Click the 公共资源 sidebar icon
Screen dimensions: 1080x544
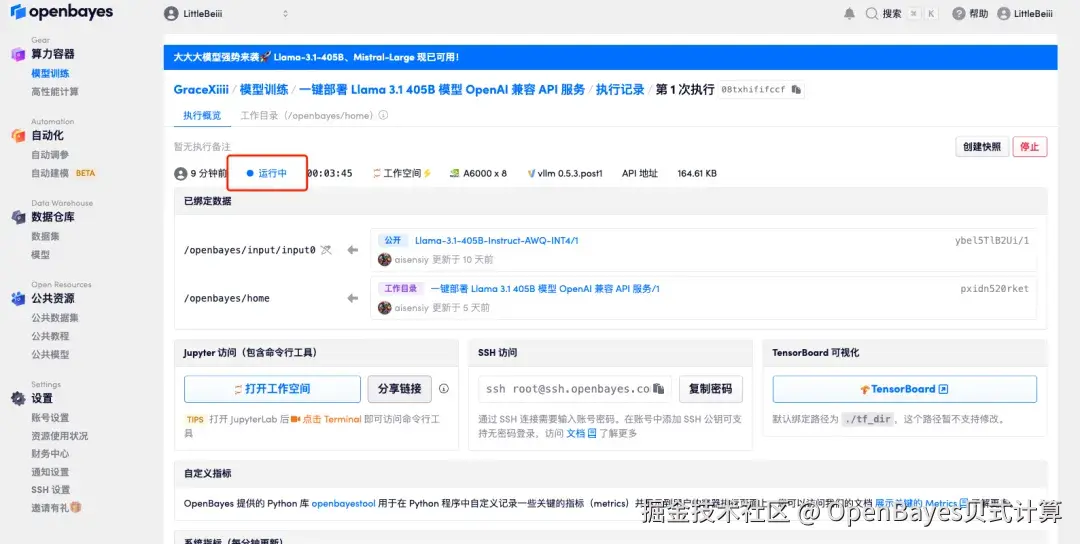click(x=18, y=298)
